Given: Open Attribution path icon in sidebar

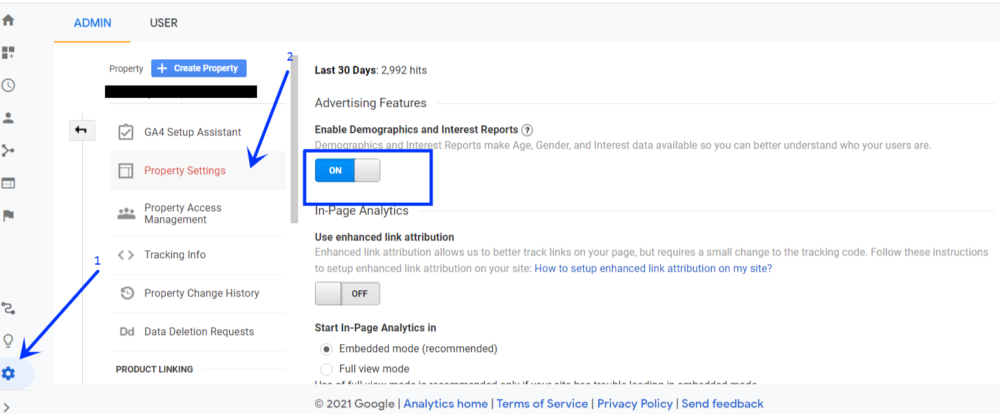Looking at the screenshot, I should coord(8,309).
